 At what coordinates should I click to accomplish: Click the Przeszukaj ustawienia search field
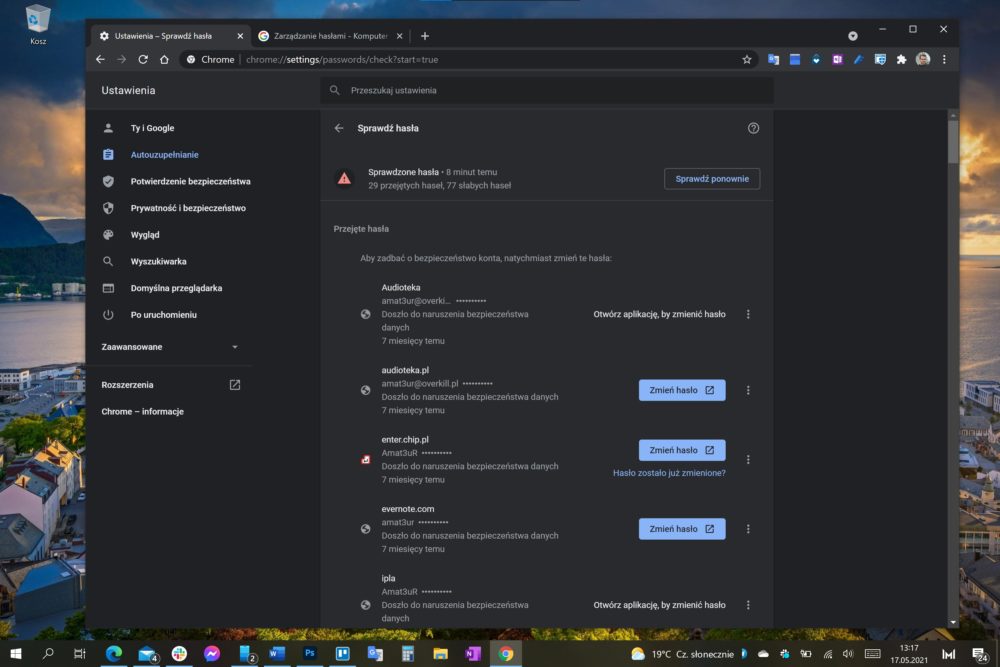tap(547, 91)
